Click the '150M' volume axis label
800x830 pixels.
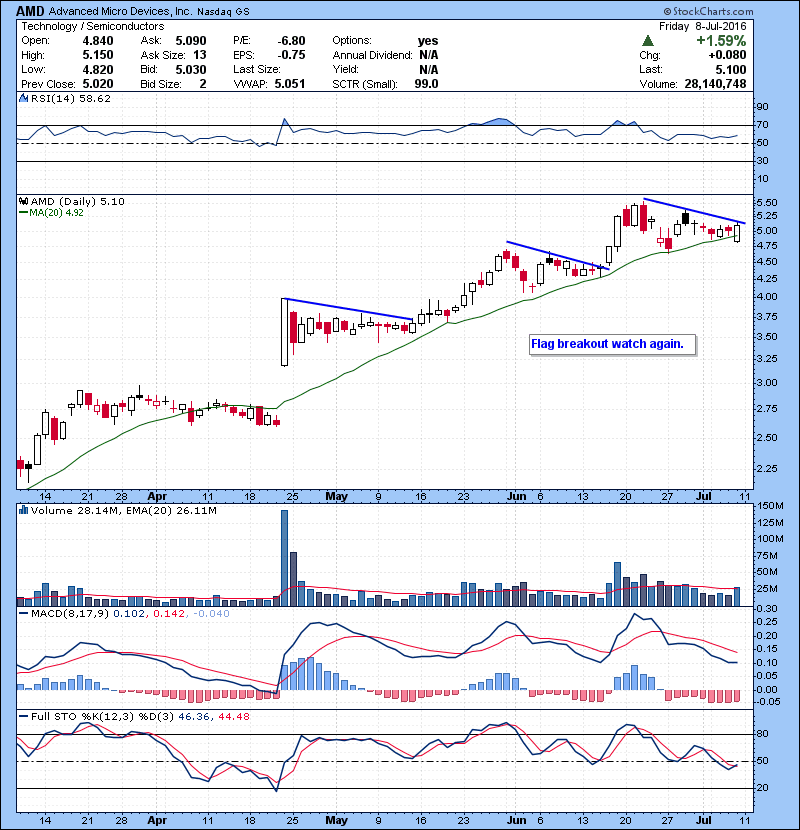[x=770, y=506]
